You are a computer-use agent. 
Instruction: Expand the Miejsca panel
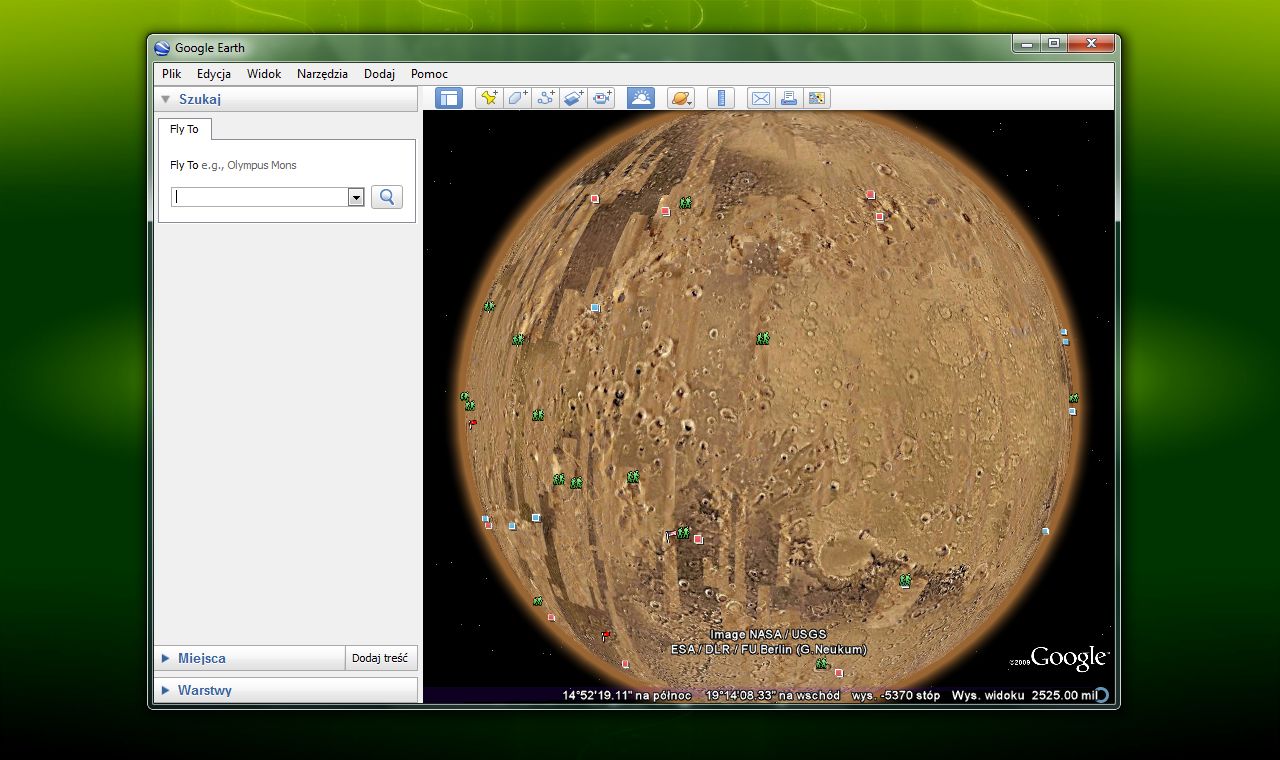point(166,658)
